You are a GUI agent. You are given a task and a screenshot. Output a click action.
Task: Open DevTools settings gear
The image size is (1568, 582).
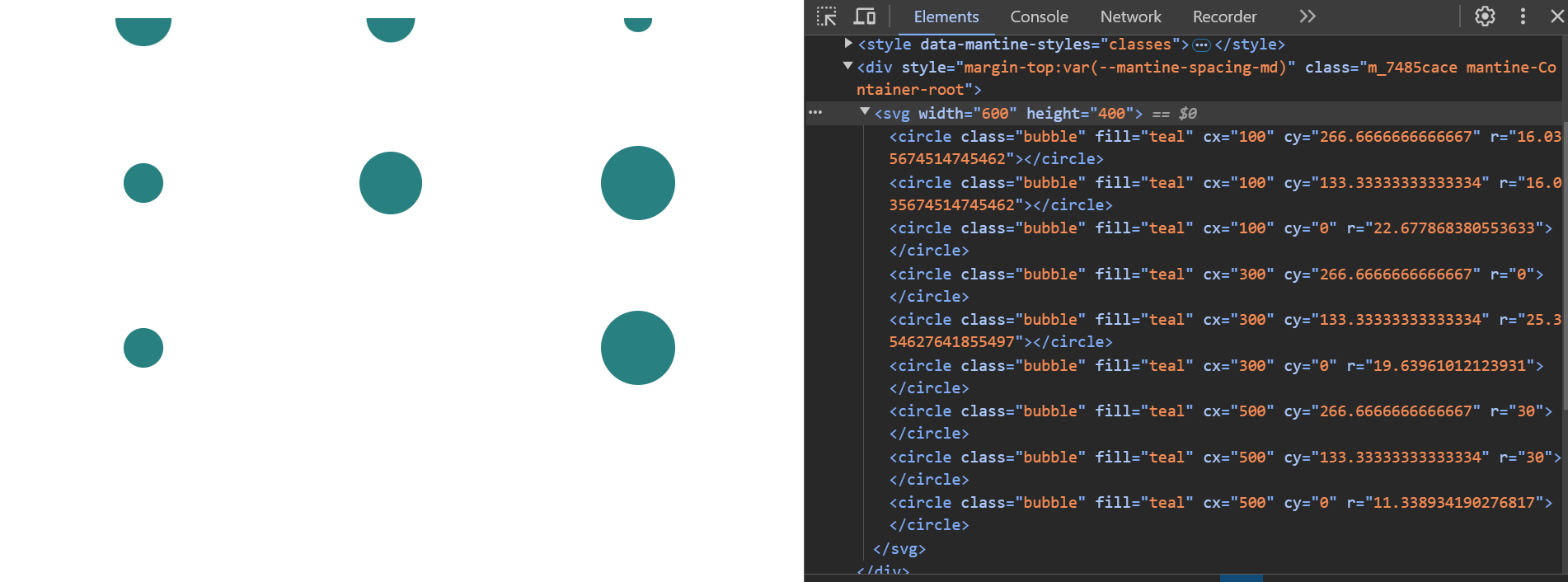(1485, 16)
